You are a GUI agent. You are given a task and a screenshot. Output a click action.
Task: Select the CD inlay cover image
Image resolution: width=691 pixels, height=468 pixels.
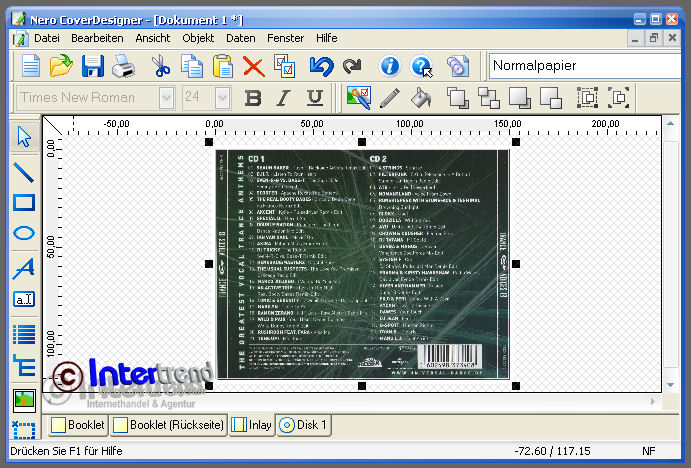[x=362, y=264]
